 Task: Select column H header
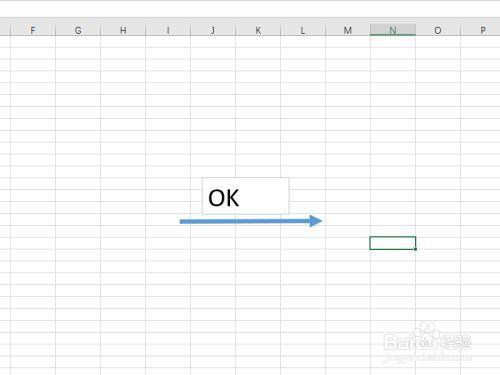coord(123,30)
